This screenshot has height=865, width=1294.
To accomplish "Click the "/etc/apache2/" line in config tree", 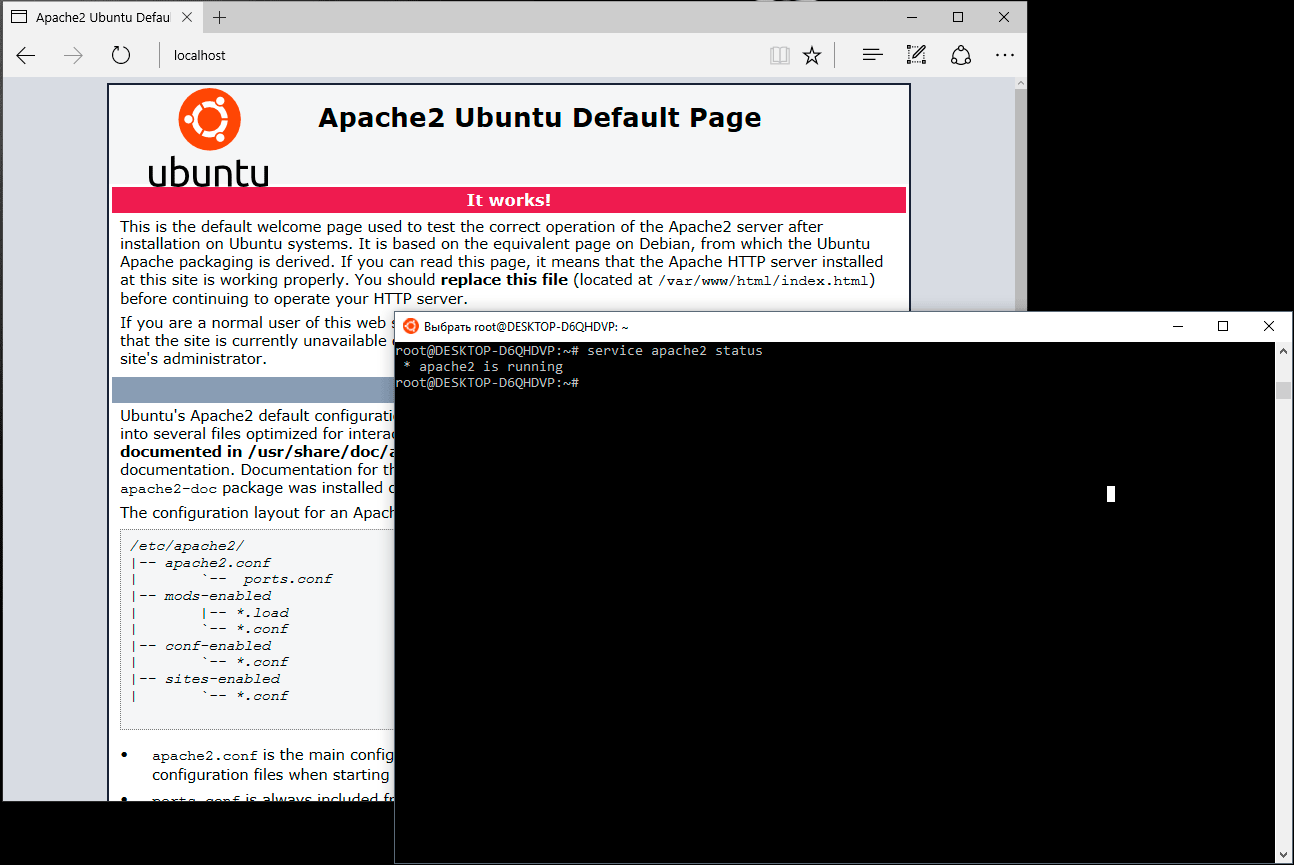I will [187, 546].
